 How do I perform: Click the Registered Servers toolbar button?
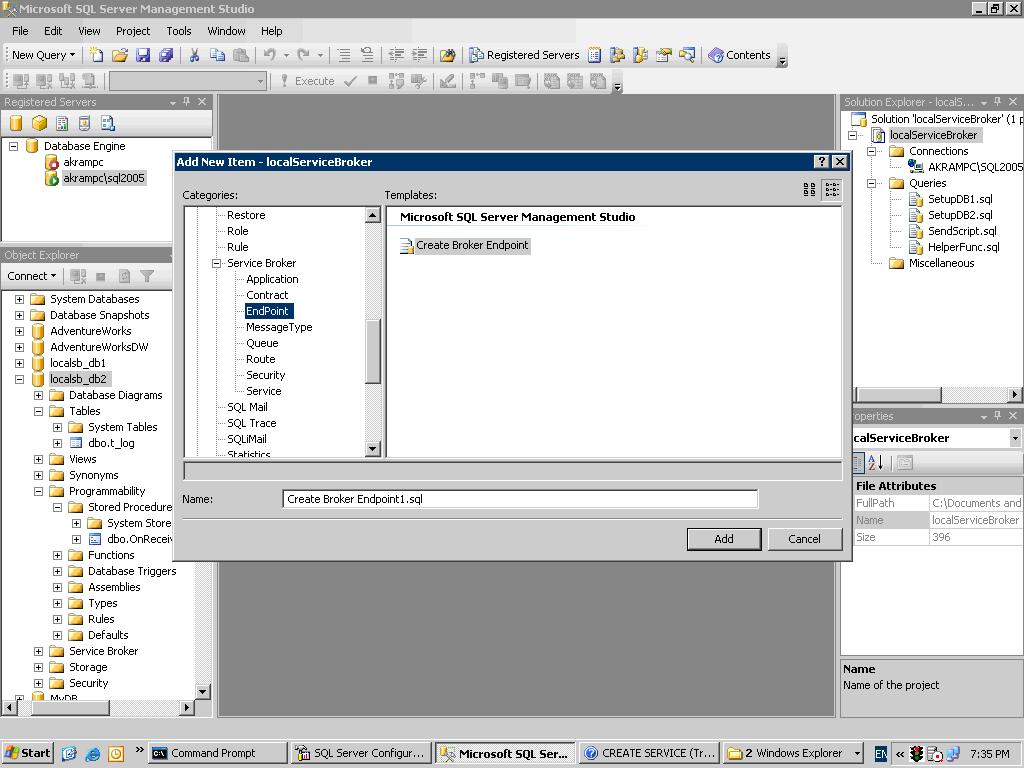(524, 55)
